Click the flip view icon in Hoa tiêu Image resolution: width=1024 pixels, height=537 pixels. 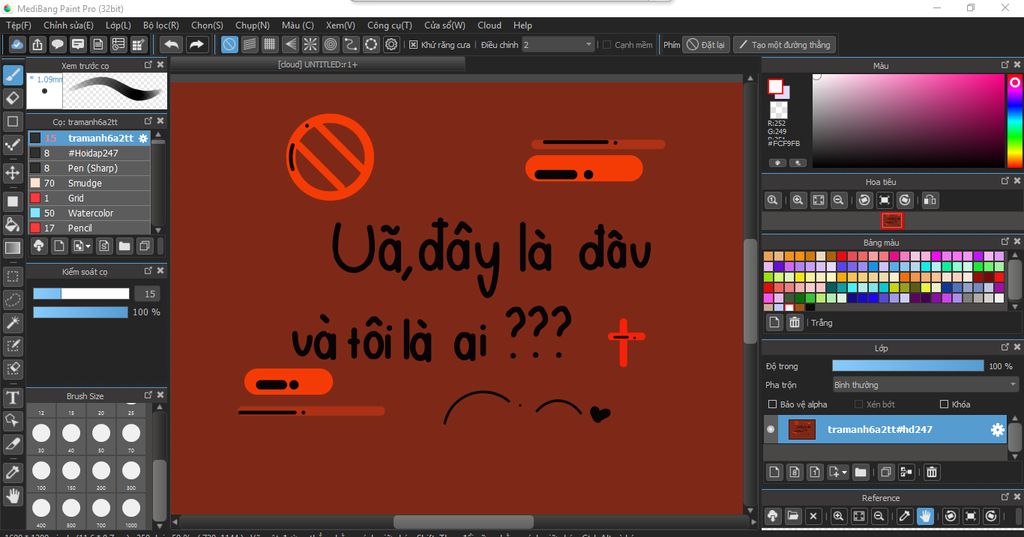930,200
